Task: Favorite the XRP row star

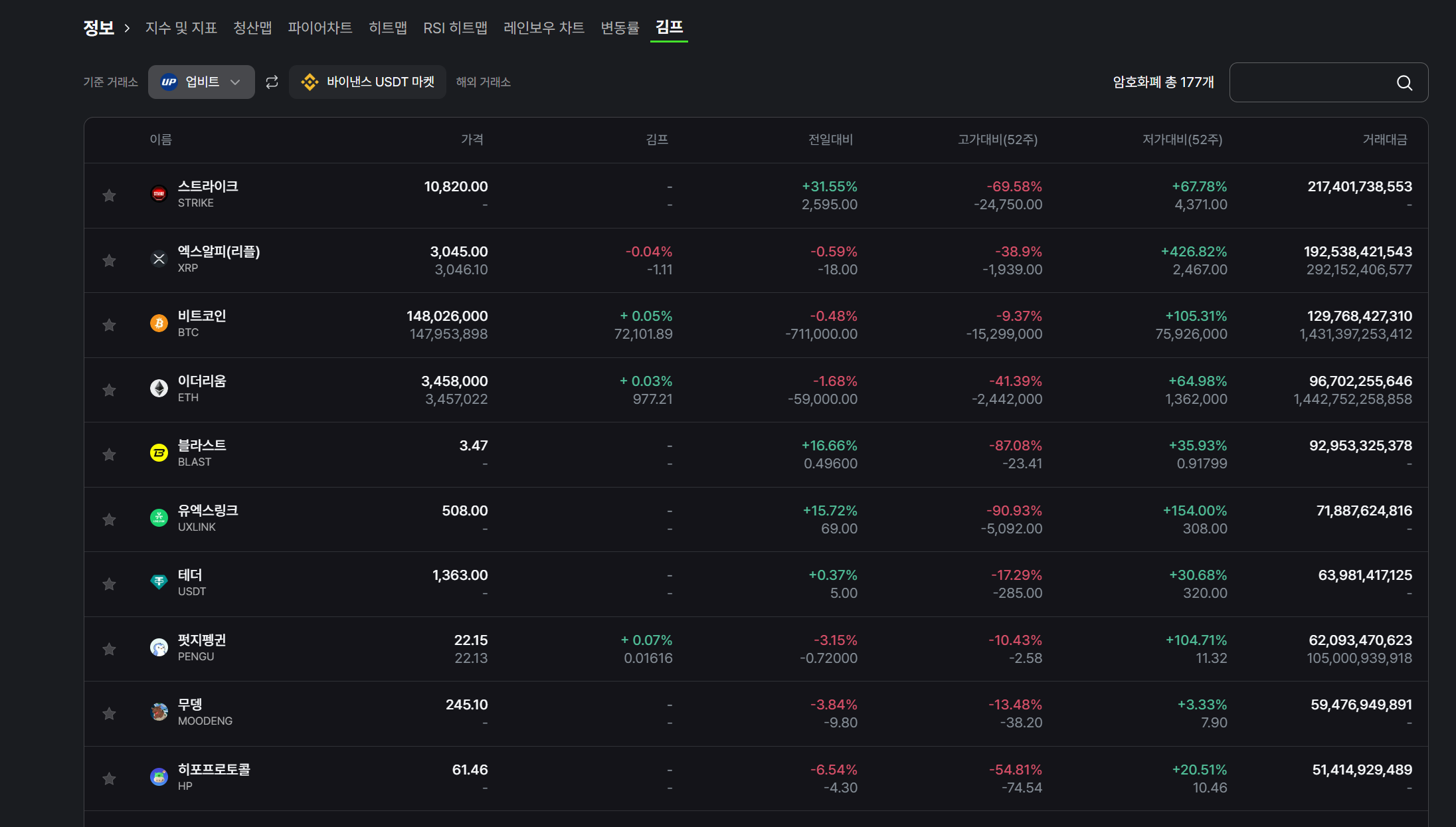Action: [x=109, y=260]
